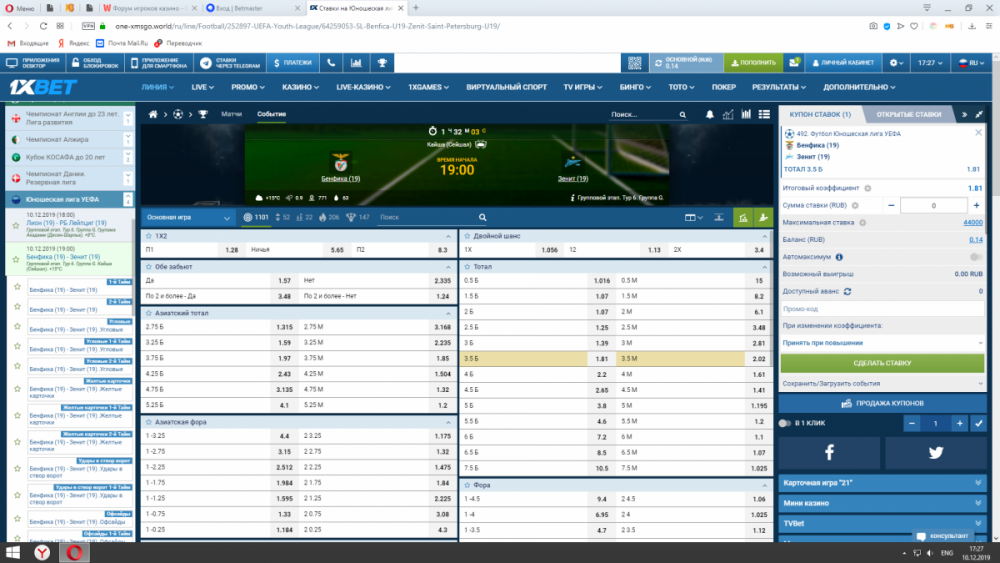This screenshot has height=563, width=1000.
Task: Click the Facebook share button
Action: tap(829, 452)
